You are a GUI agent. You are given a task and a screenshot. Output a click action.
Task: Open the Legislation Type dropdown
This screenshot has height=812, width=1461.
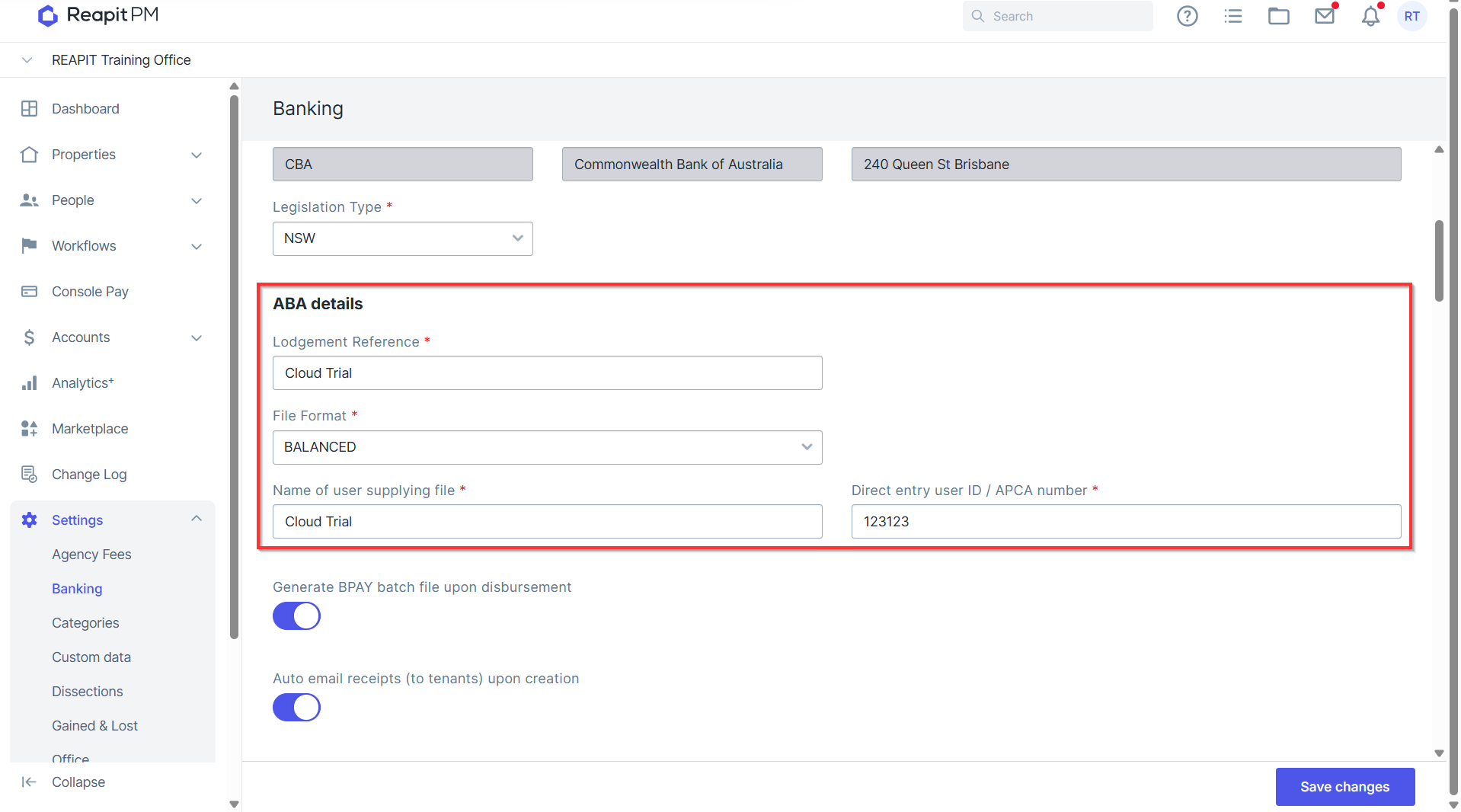pyautogui.click(x=402, y=238)
